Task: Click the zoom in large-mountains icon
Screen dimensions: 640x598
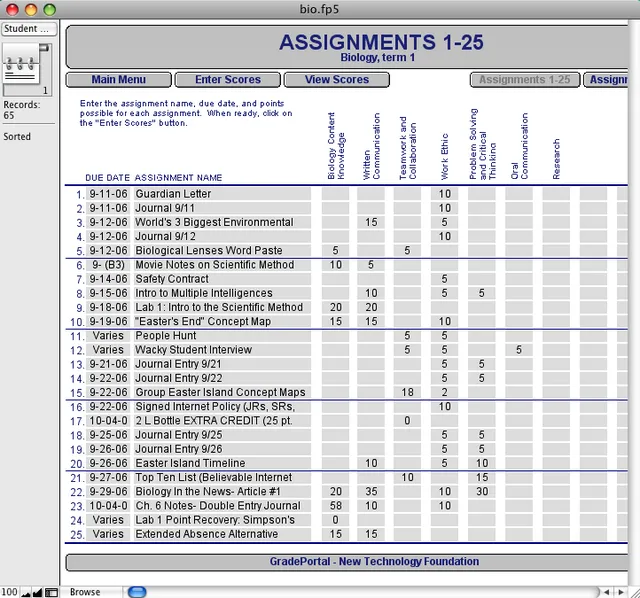Action: pyautogui.click(x=37, y=592)
